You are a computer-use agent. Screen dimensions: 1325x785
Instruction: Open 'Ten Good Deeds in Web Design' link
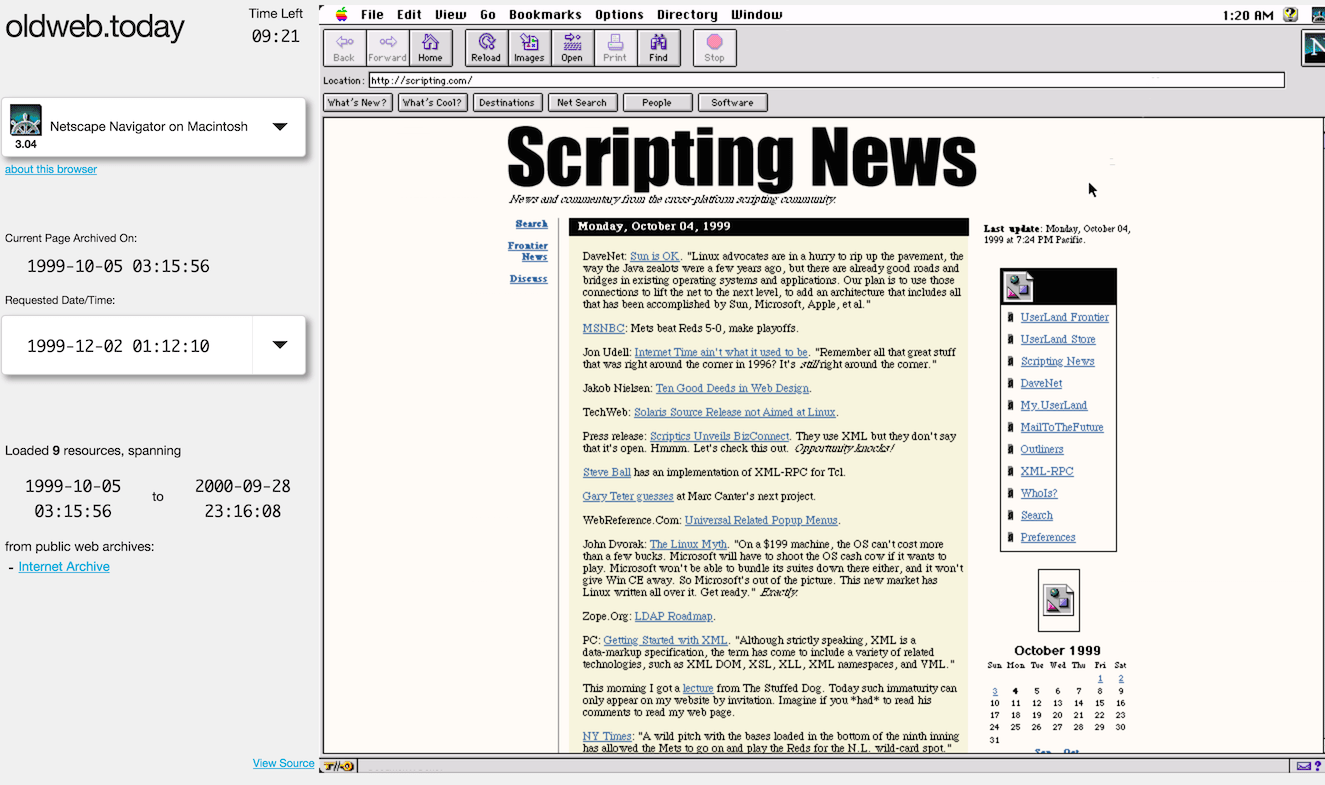[732, 388]
